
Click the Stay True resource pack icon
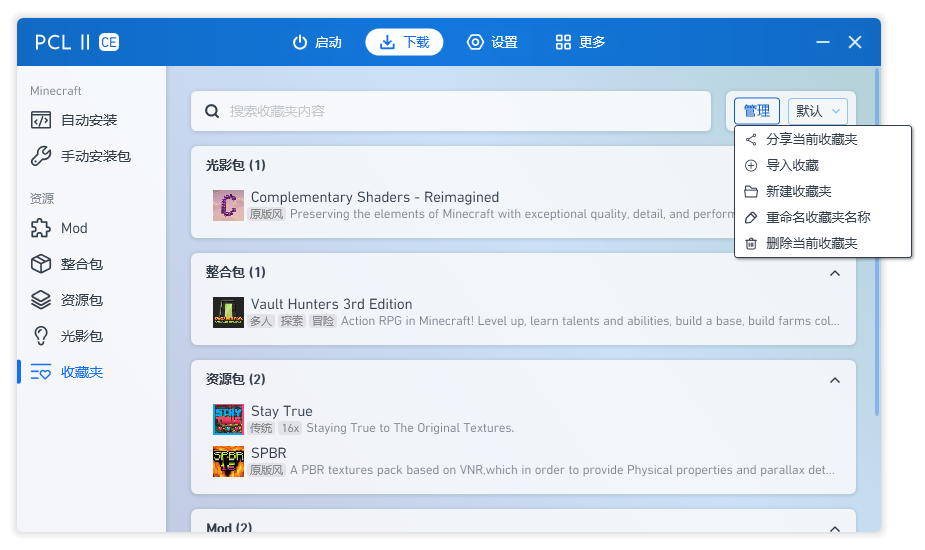pos(228,419)
